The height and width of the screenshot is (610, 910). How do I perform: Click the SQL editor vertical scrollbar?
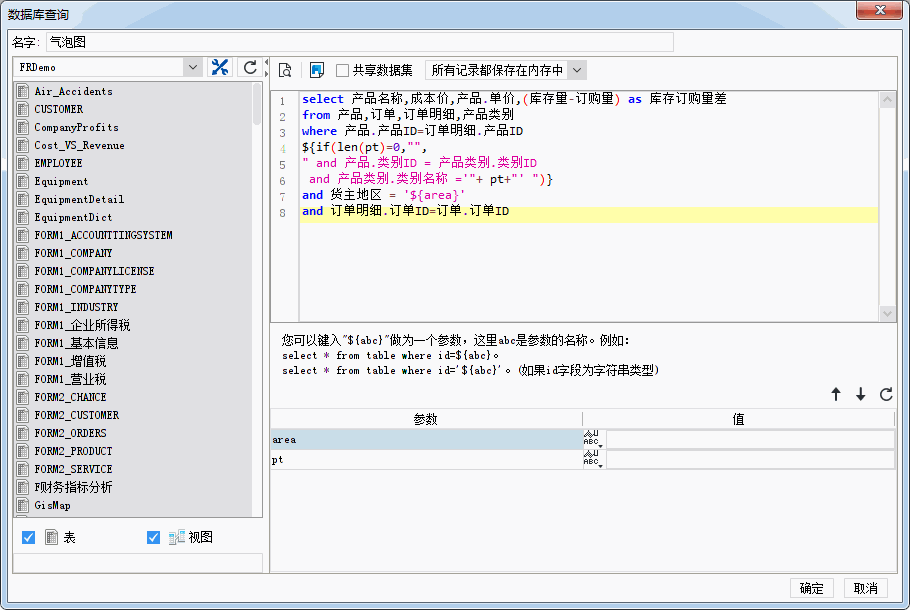point(887,200)
